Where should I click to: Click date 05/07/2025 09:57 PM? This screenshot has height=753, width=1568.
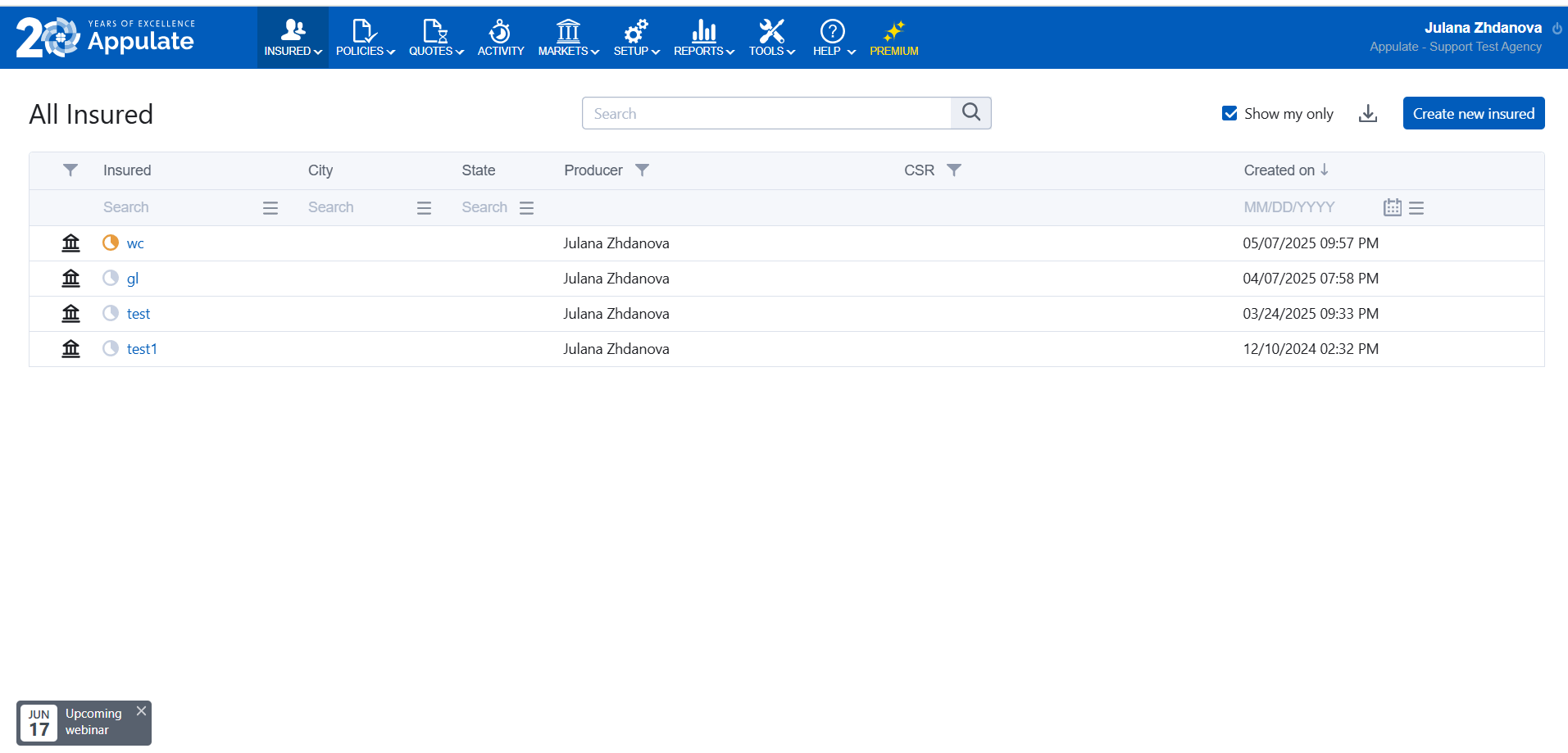pyautogui.click(x=1311, y=243)
